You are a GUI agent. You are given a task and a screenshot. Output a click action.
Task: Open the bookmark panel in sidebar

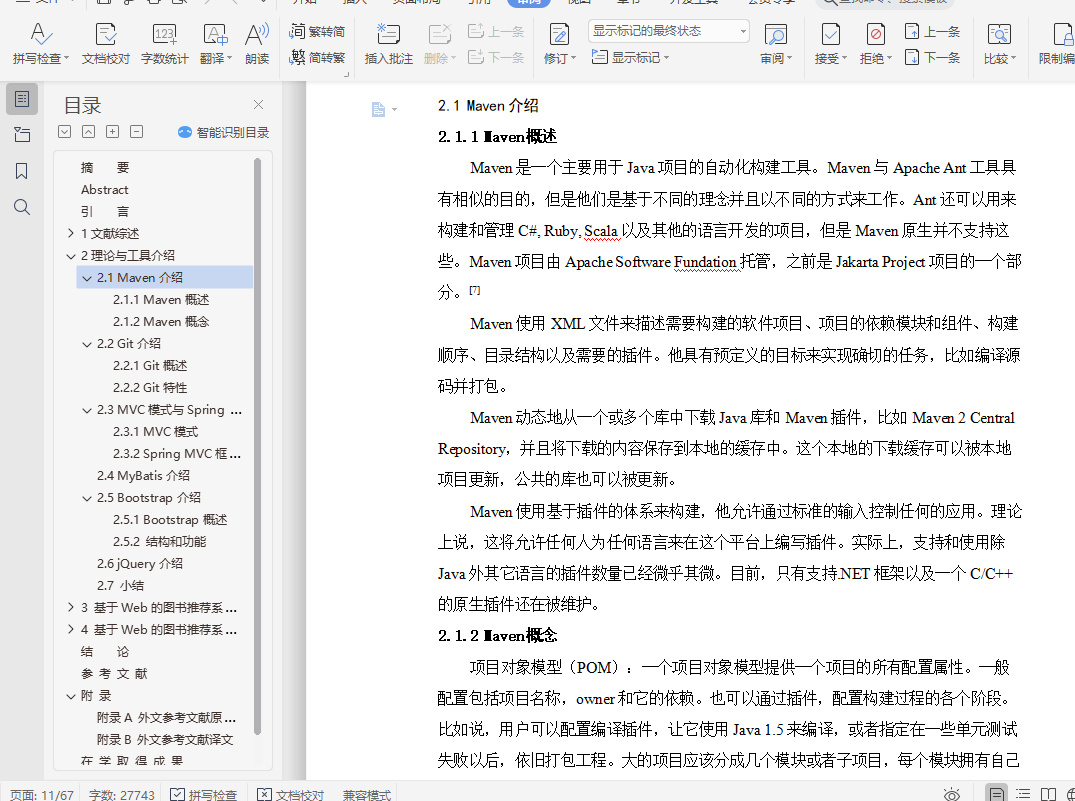click(x=22, y=171)
